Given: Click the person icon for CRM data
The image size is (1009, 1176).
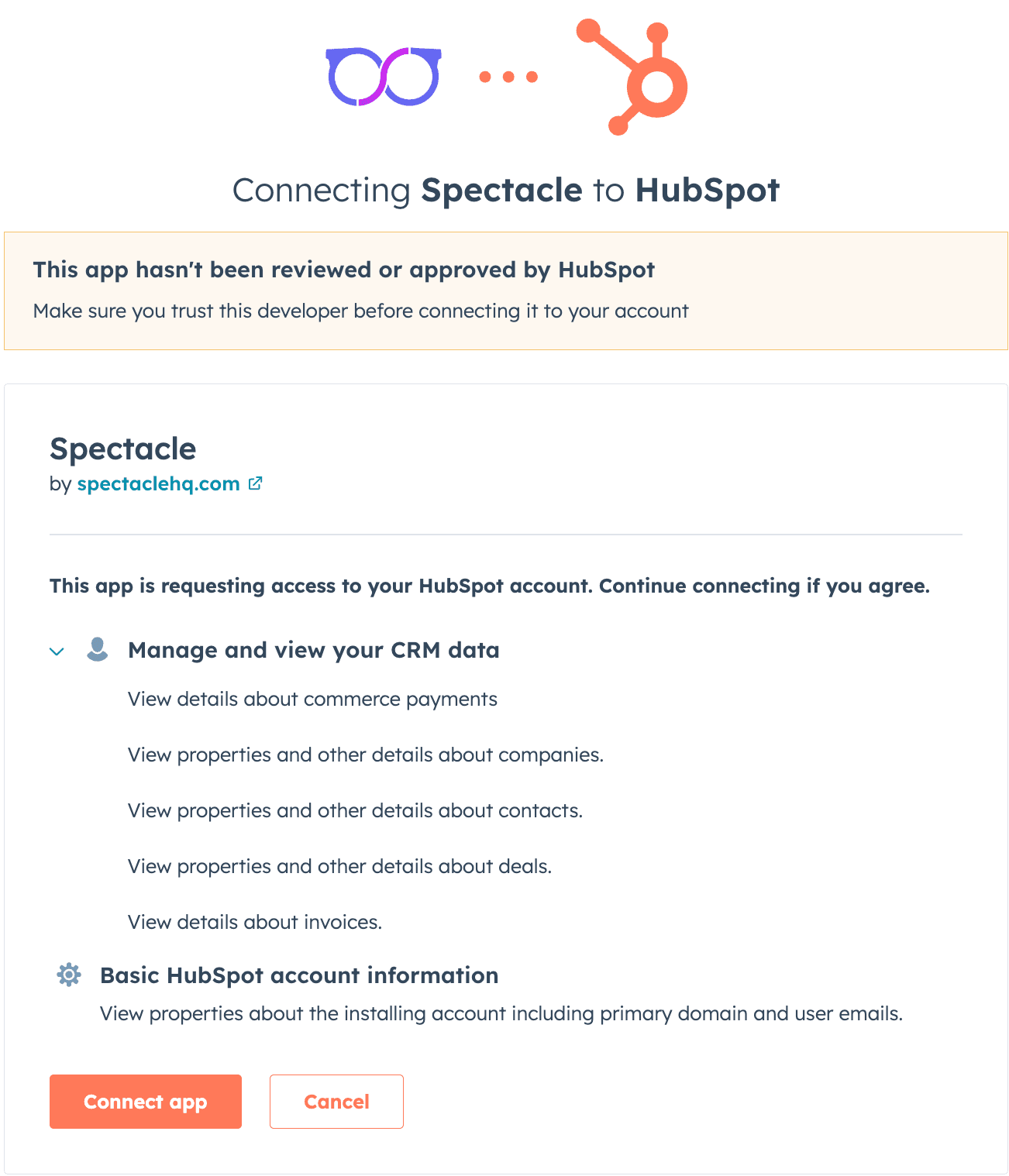Looking at the screenshot, I should click(x=98, y=649).
